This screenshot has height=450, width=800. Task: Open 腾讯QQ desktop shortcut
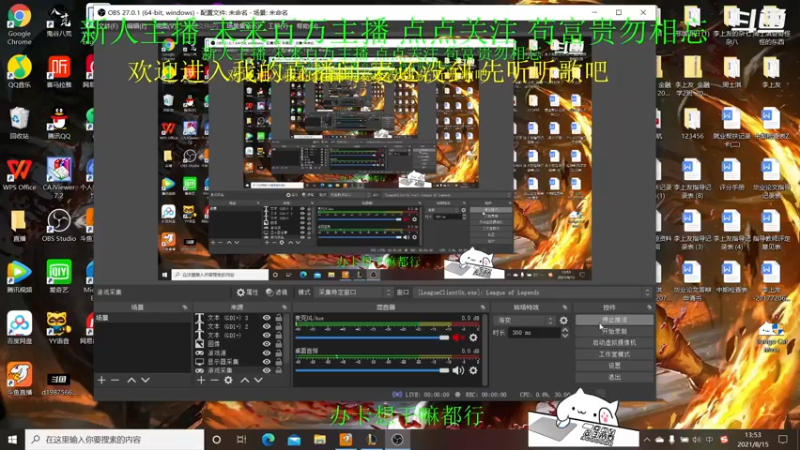(x=59, y=123)
